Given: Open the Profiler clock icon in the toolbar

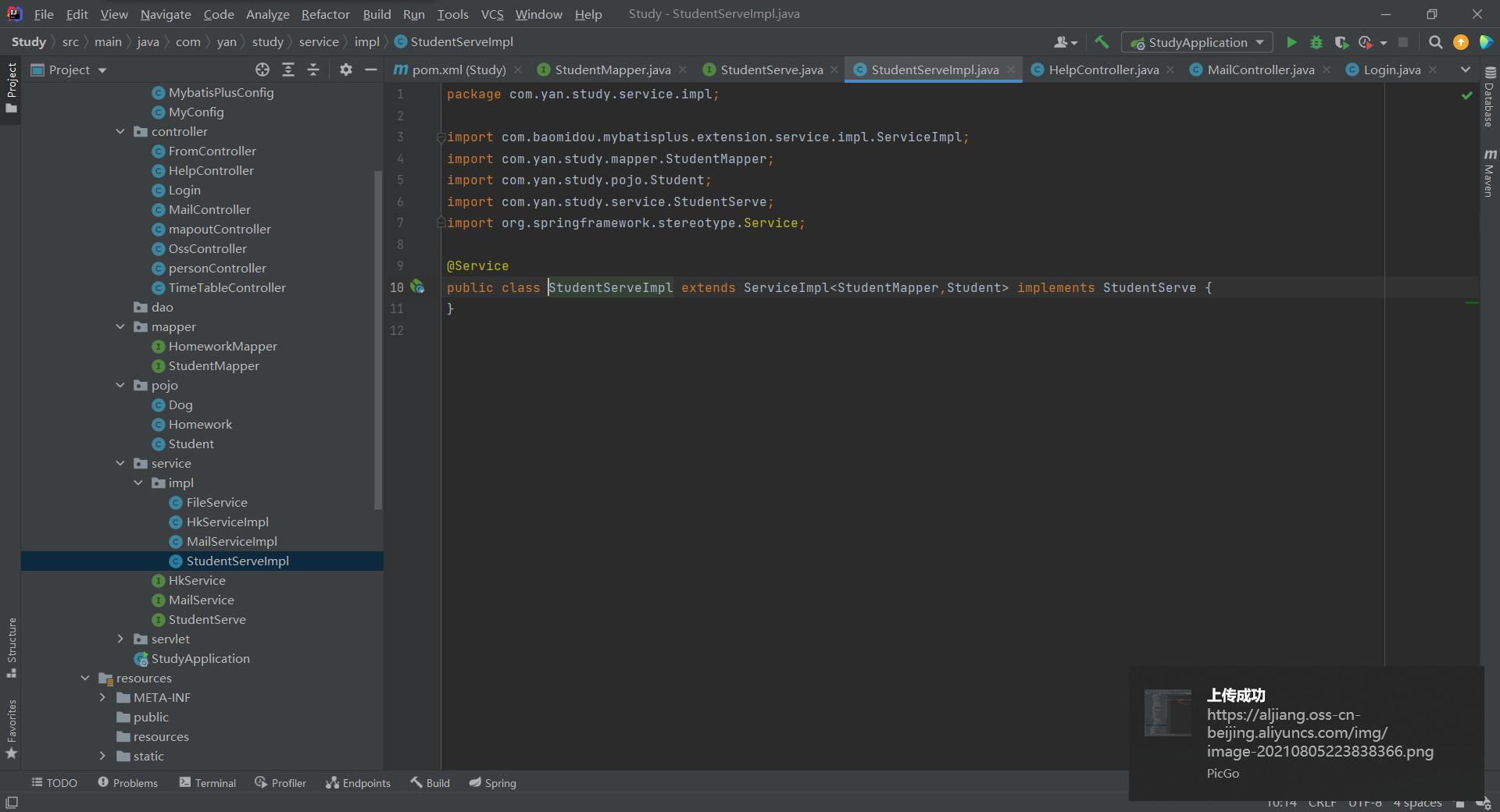Looking at the screenshot, I should [x=1366, y=42].
